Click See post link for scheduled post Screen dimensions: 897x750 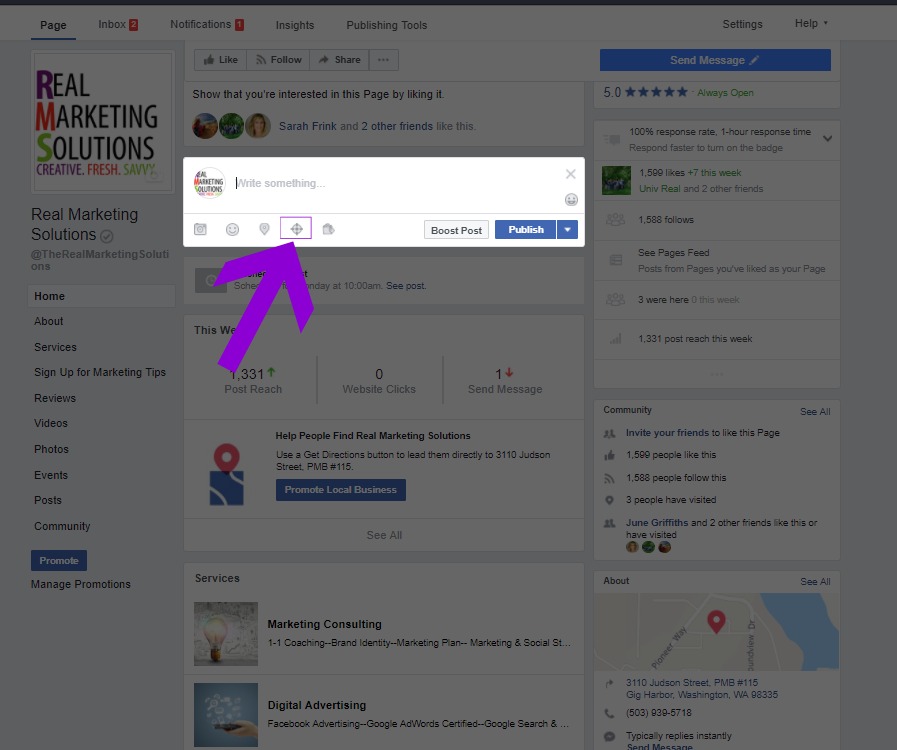pos(406,285)
